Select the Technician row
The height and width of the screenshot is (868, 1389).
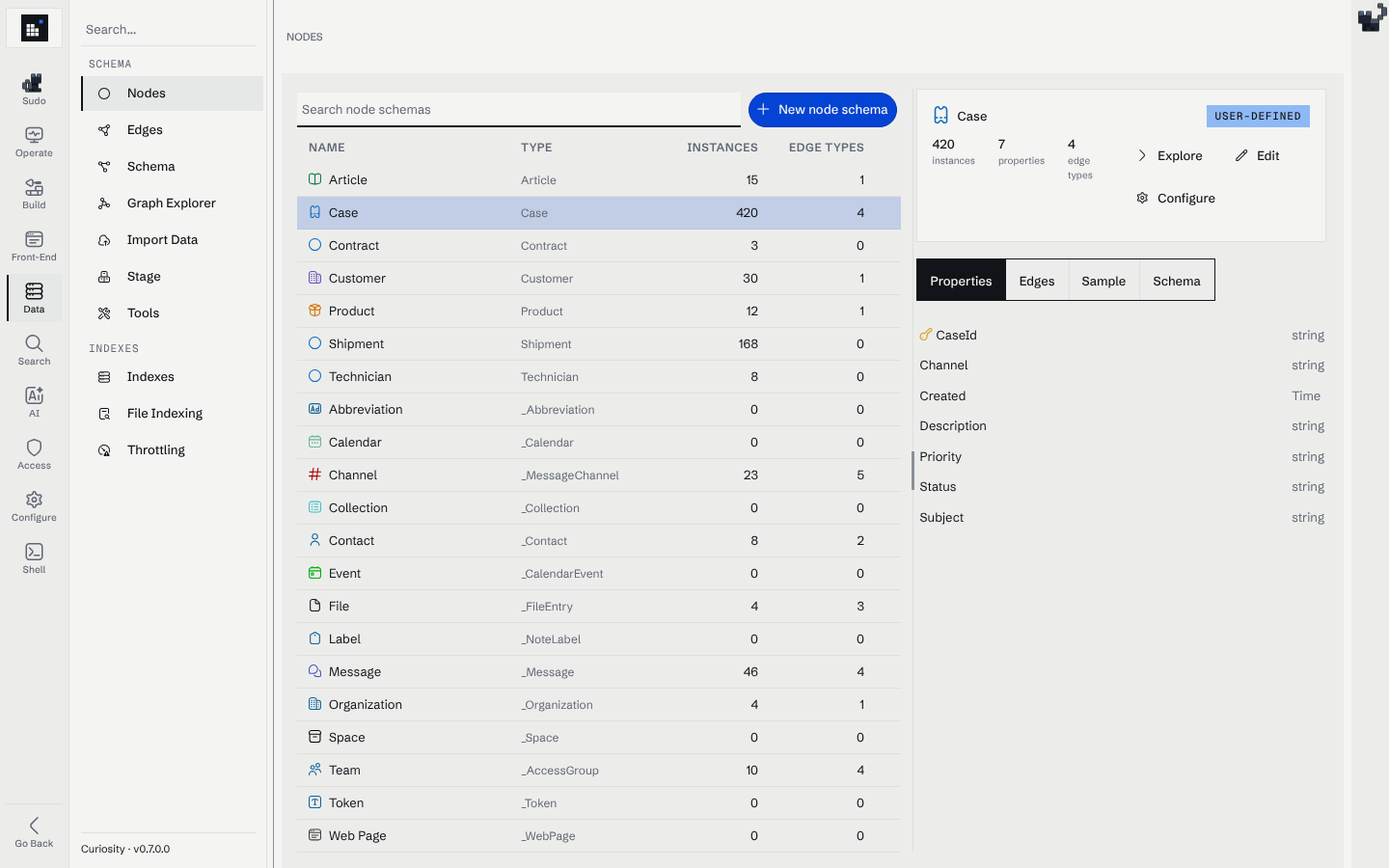pyautogui.click(x=599, y=377)
